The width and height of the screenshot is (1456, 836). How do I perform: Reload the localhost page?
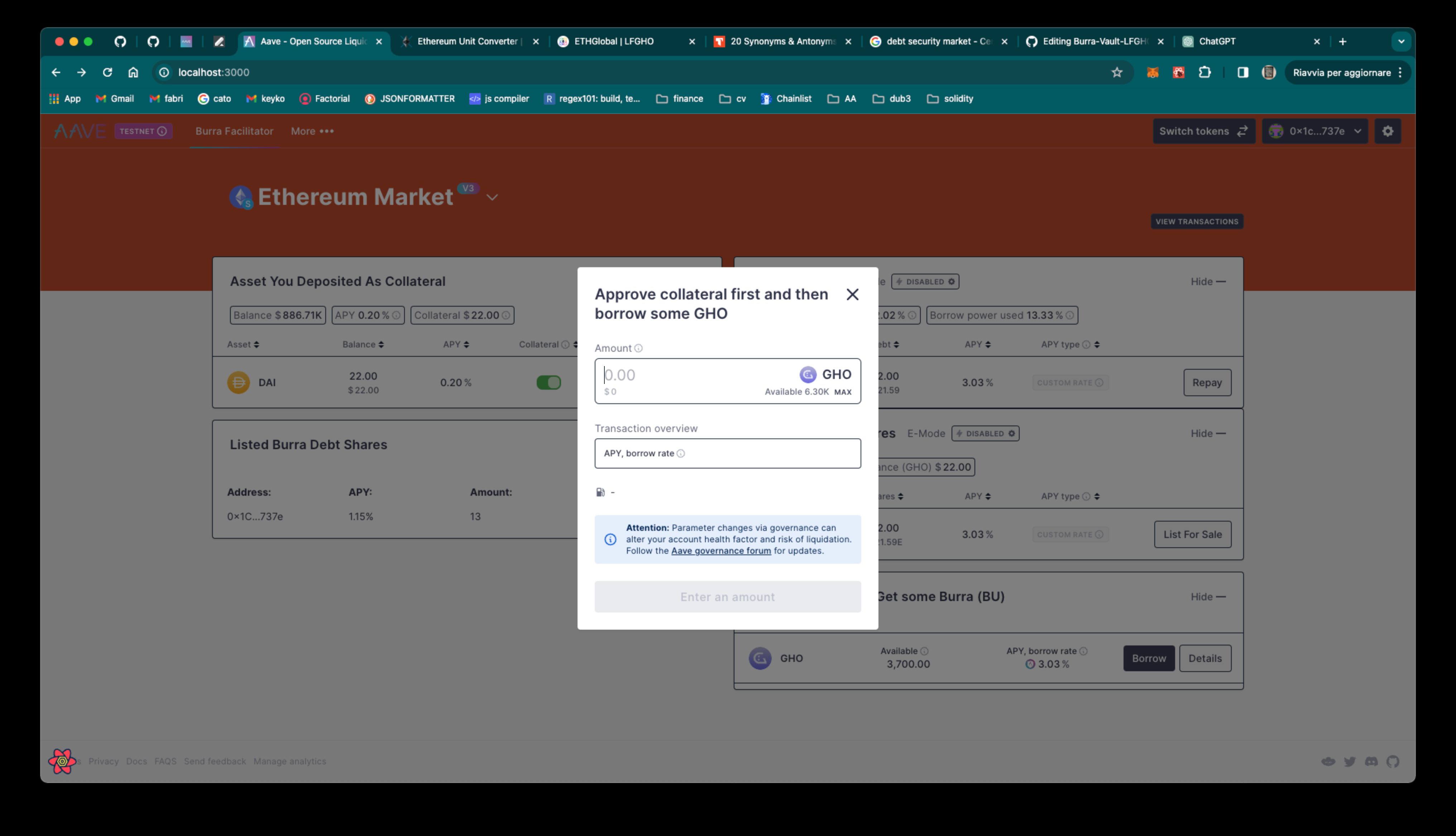(x=107, y=73)
